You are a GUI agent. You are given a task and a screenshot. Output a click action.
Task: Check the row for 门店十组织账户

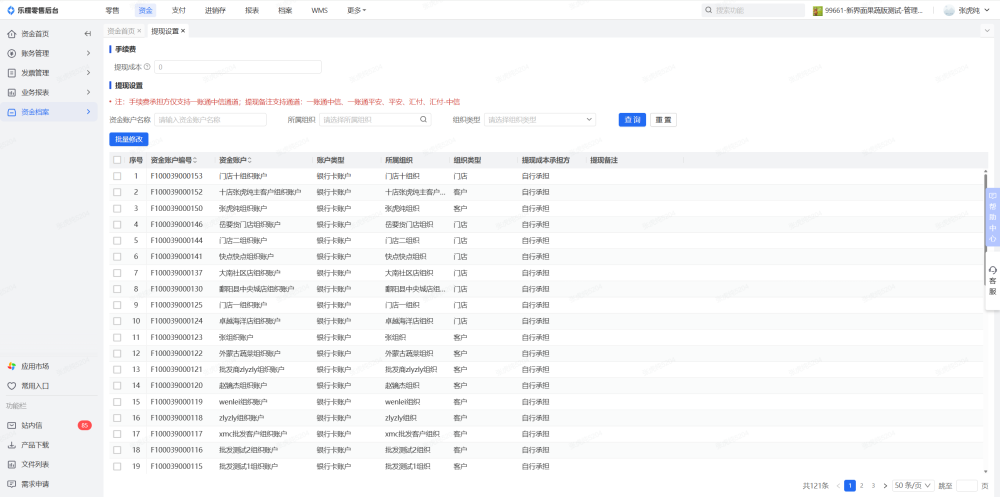point(117,176)
